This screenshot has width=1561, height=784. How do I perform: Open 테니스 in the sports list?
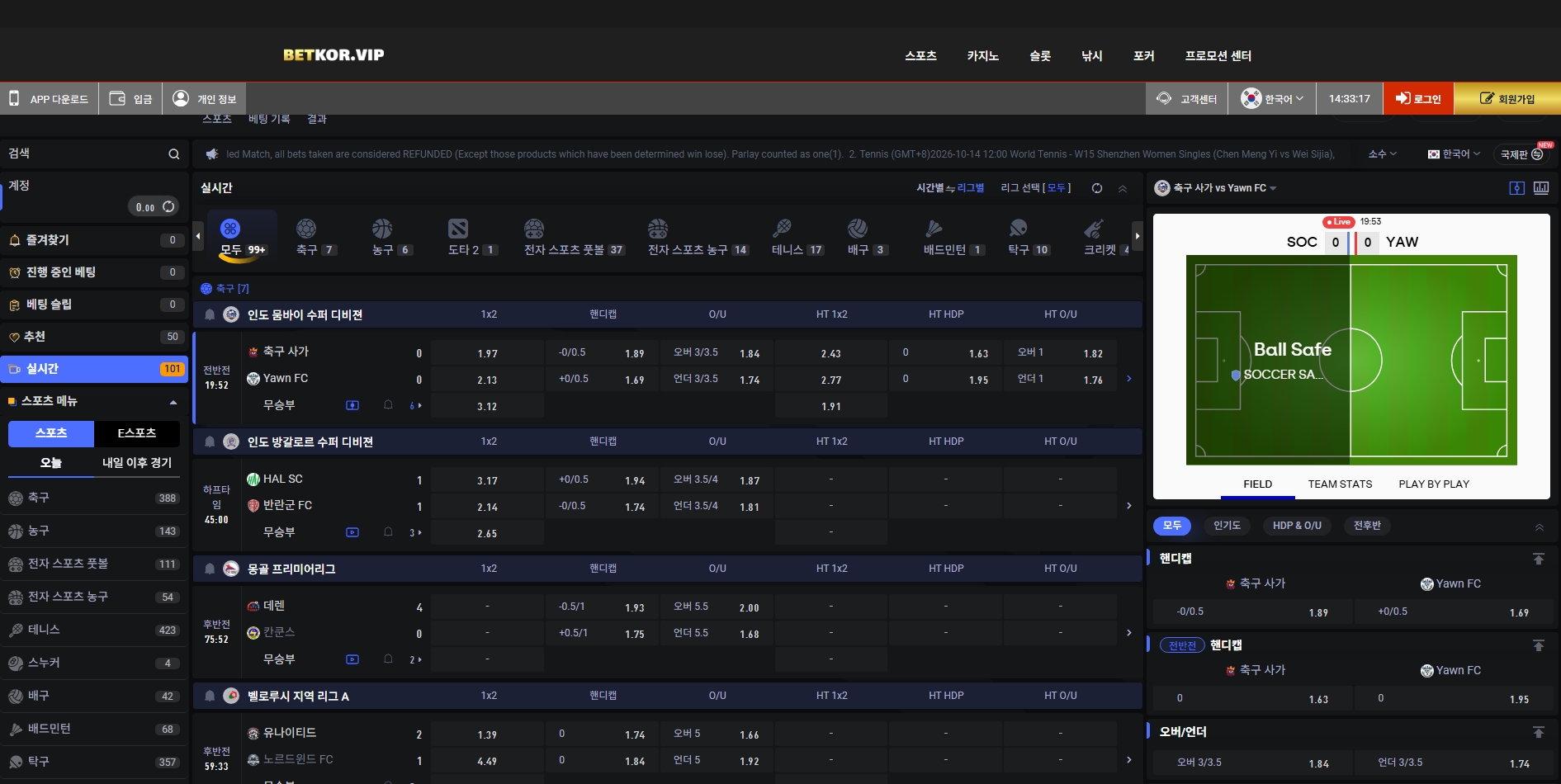(x=94, y=630)
